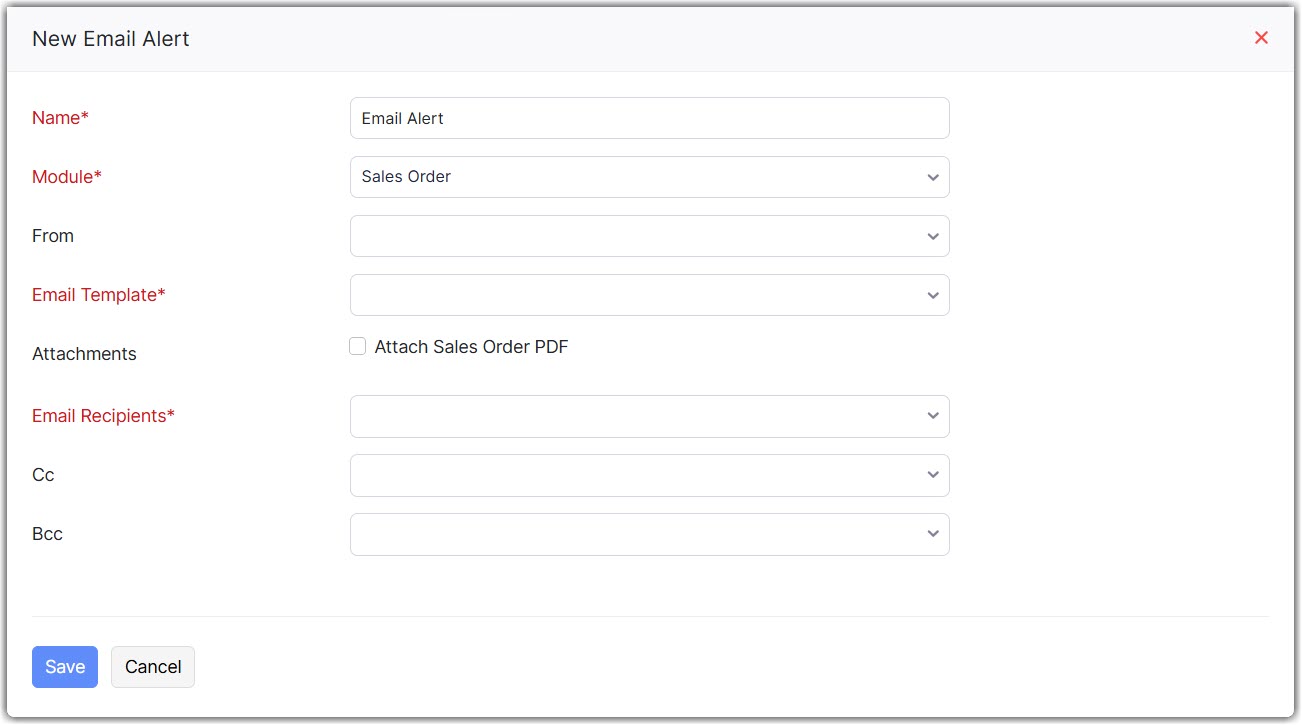Click the From field label

click(53, 236)
